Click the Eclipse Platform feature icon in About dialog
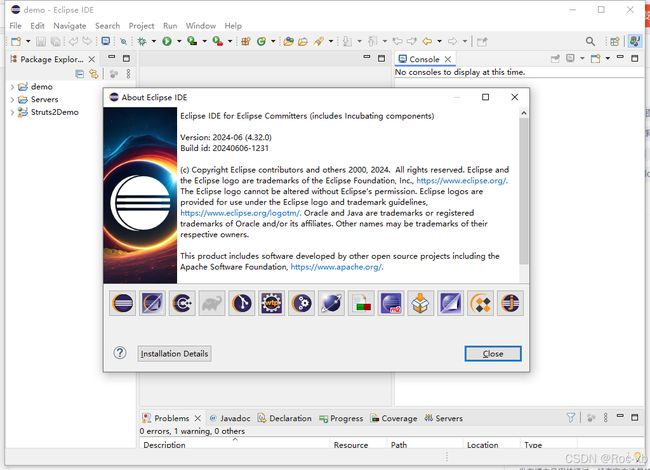 tap(122, 303)
